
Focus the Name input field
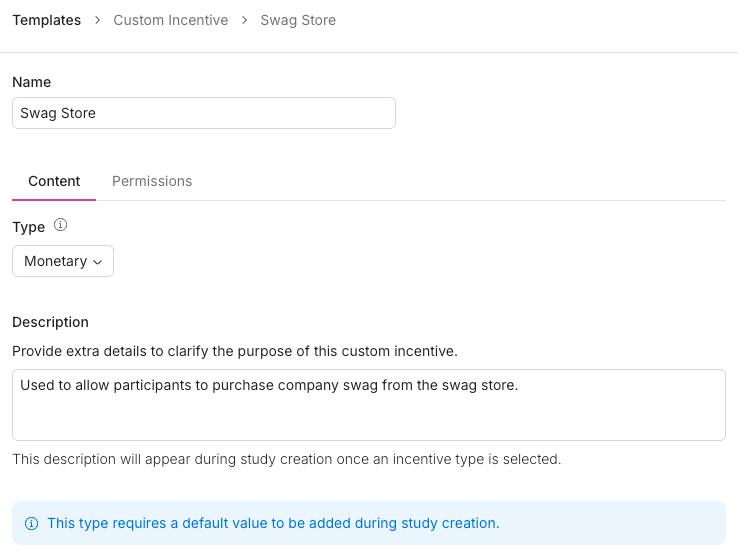(204, 113)
